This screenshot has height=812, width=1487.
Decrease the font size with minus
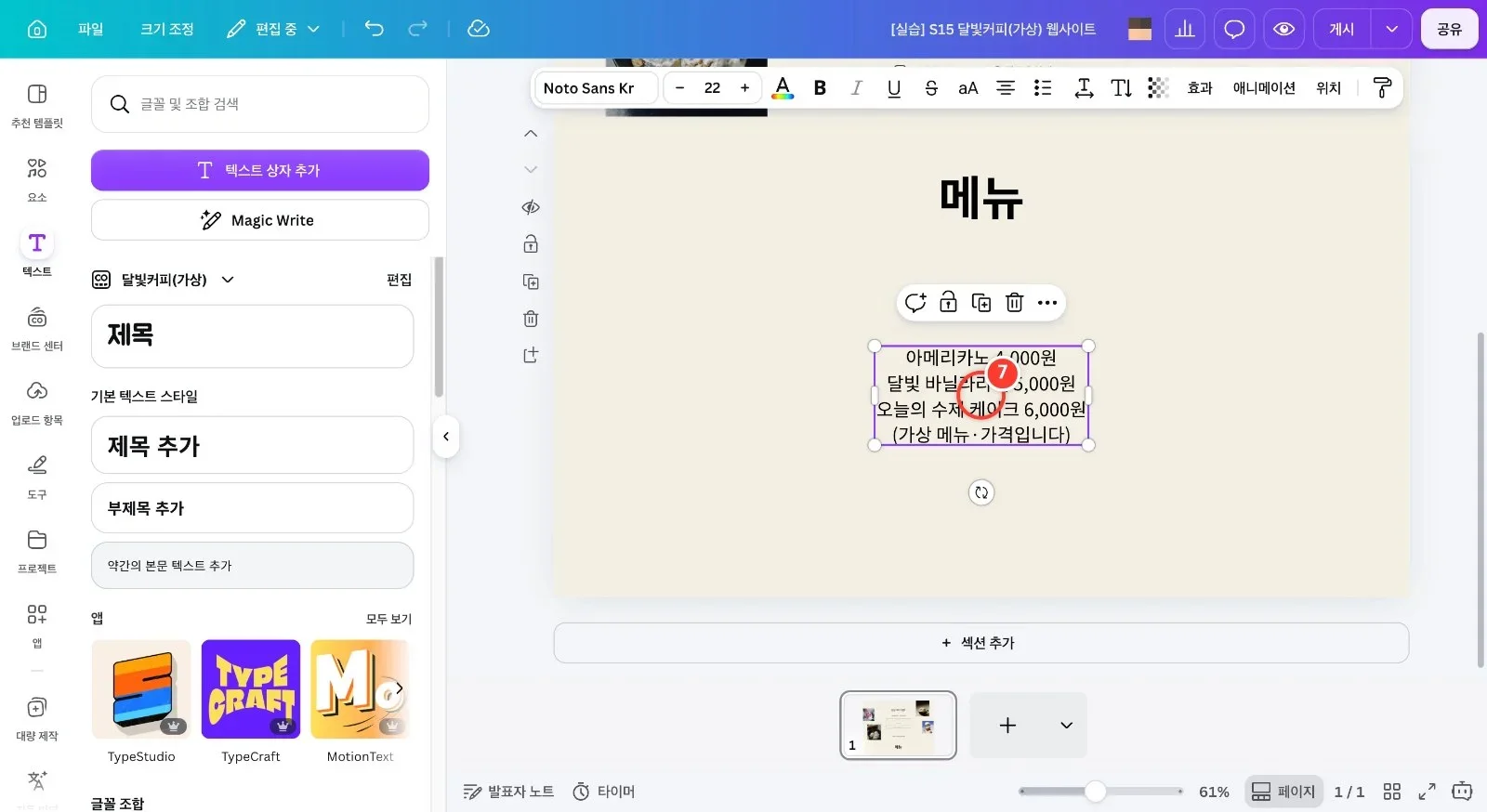679,88
